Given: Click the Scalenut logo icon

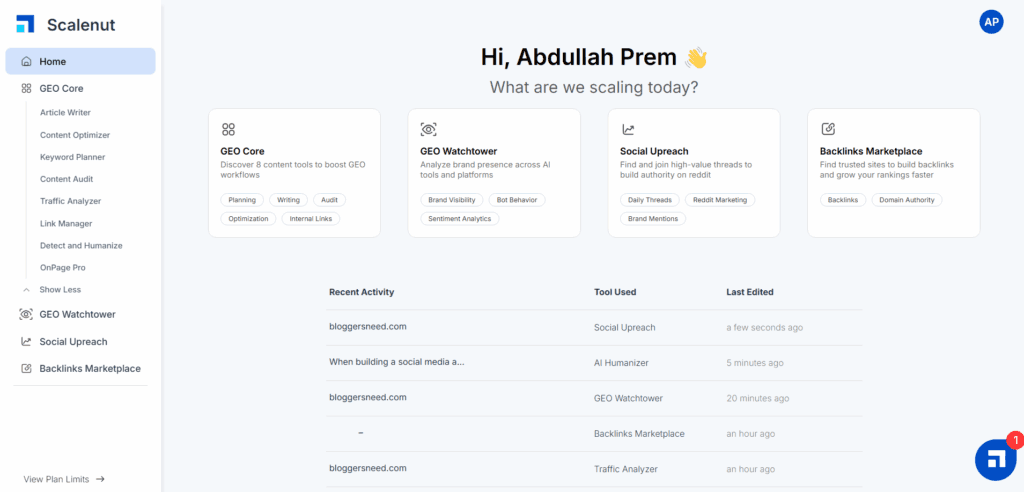Looking at the screenshot, I should (x=25, y=24).
